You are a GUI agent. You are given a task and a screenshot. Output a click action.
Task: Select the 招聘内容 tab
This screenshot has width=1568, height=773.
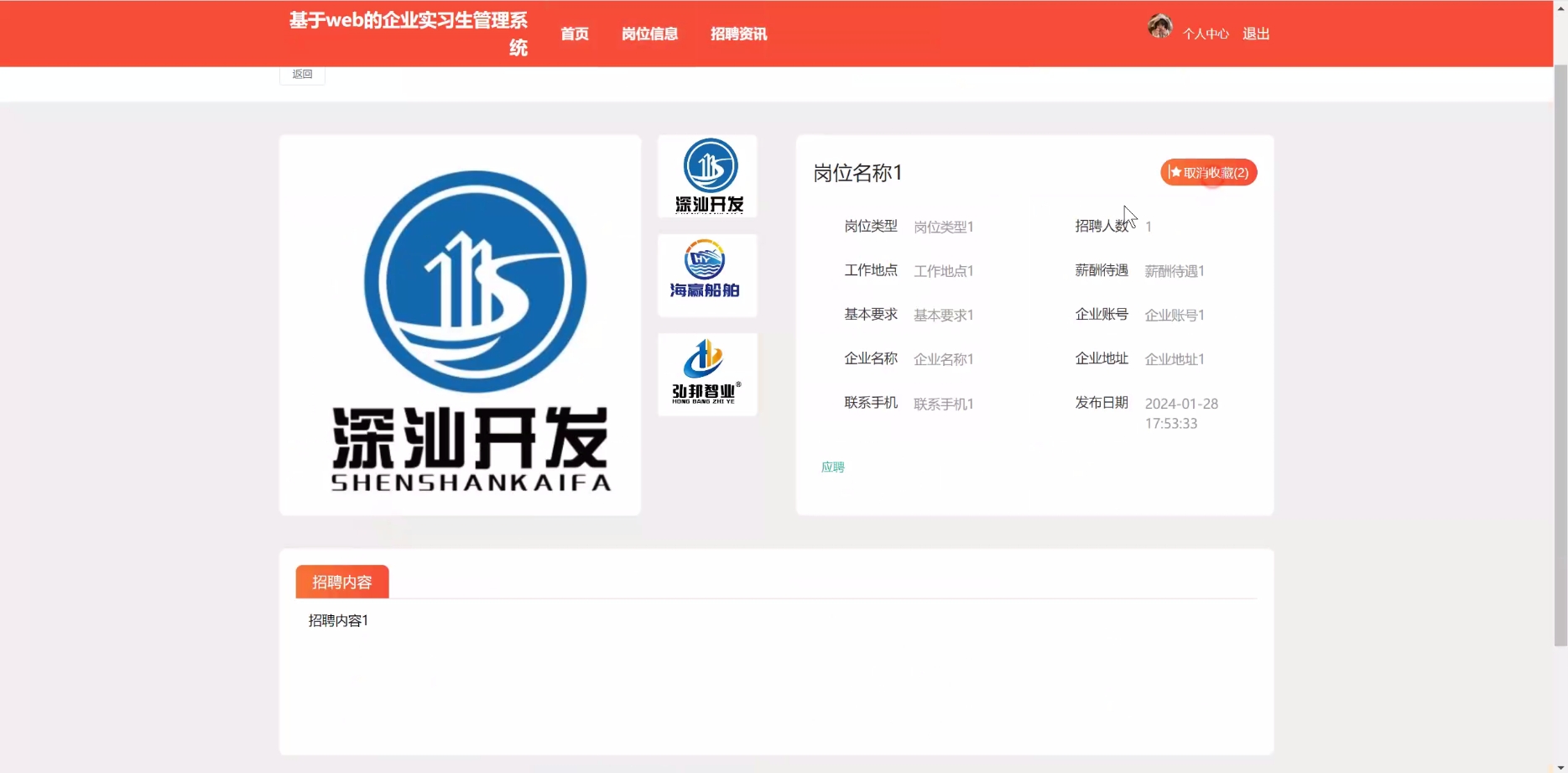click(x=342, y=582)
